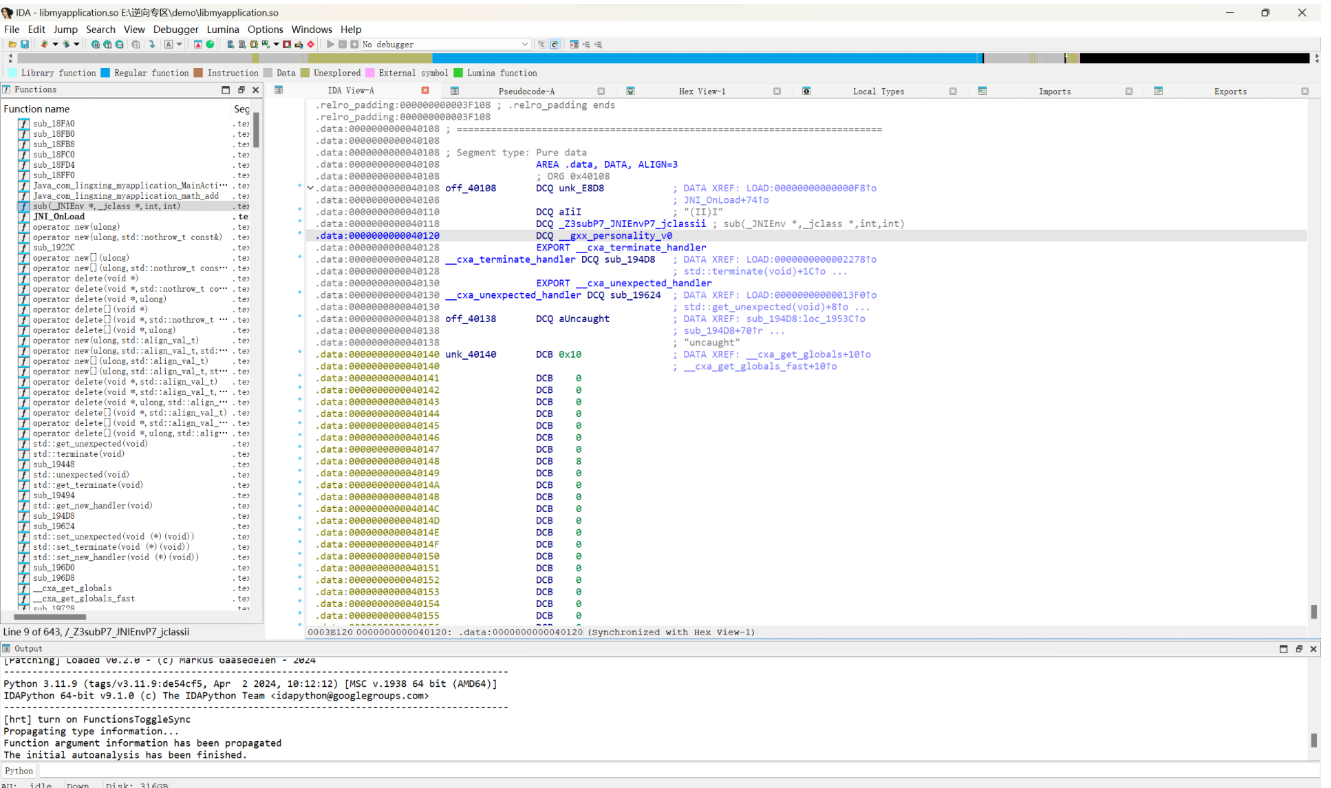This screenshot has width=1331, height=788.
Task: Click the Python command input field
Action: tap(680, 771)
